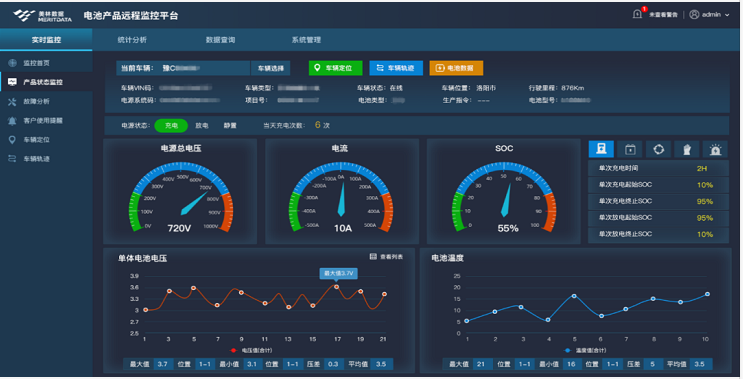Image resolution: width=743 pixels, height=379 pixels.
Task: Click the orange 电池数据 button
Action: (456, 68)
